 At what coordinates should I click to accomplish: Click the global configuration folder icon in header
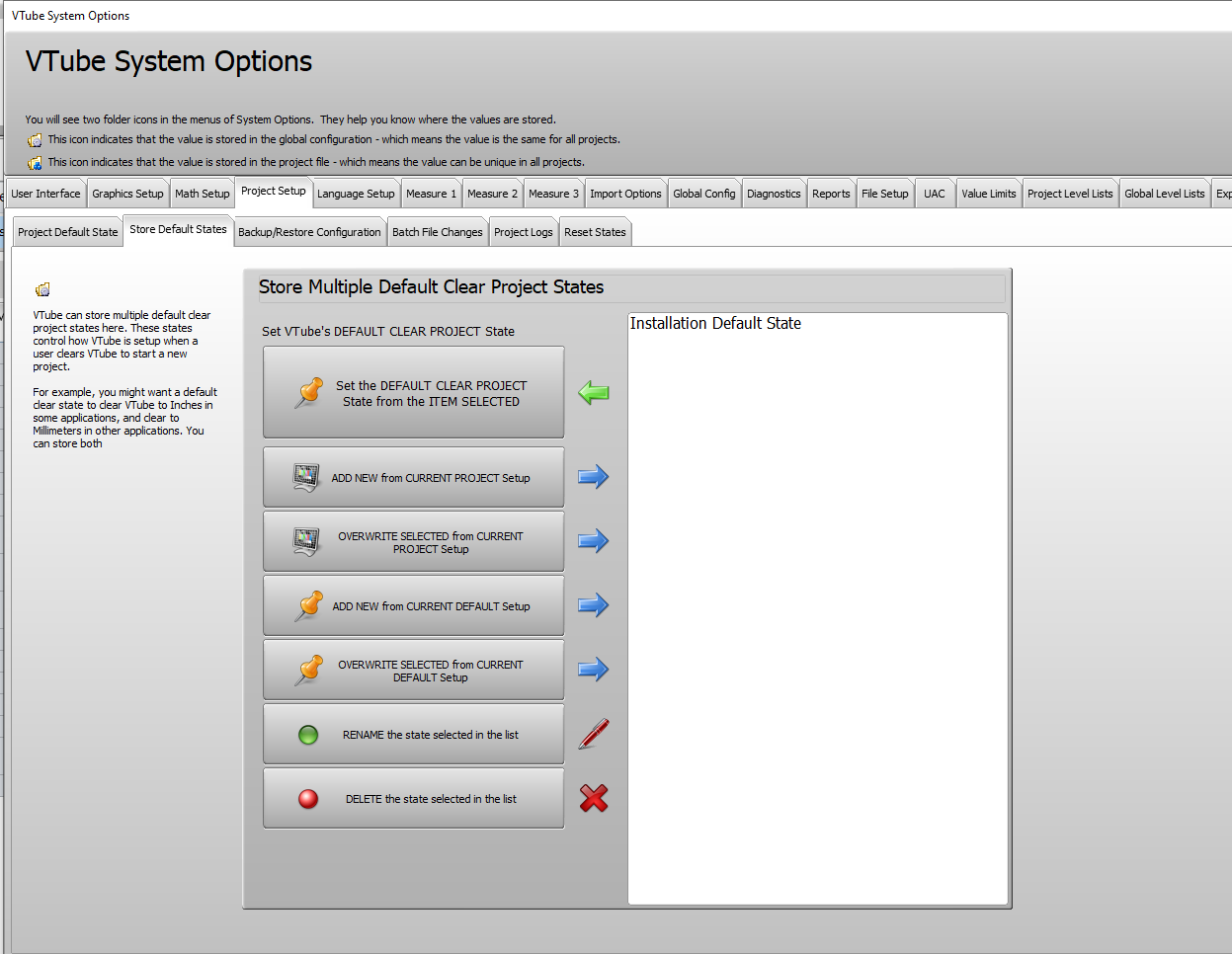[35, 140]
